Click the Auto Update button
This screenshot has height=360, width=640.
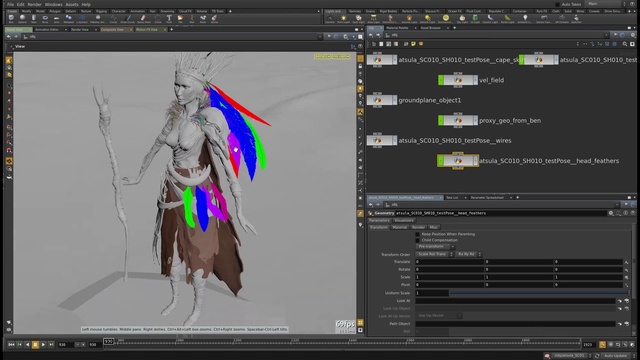tap(616, 356)
